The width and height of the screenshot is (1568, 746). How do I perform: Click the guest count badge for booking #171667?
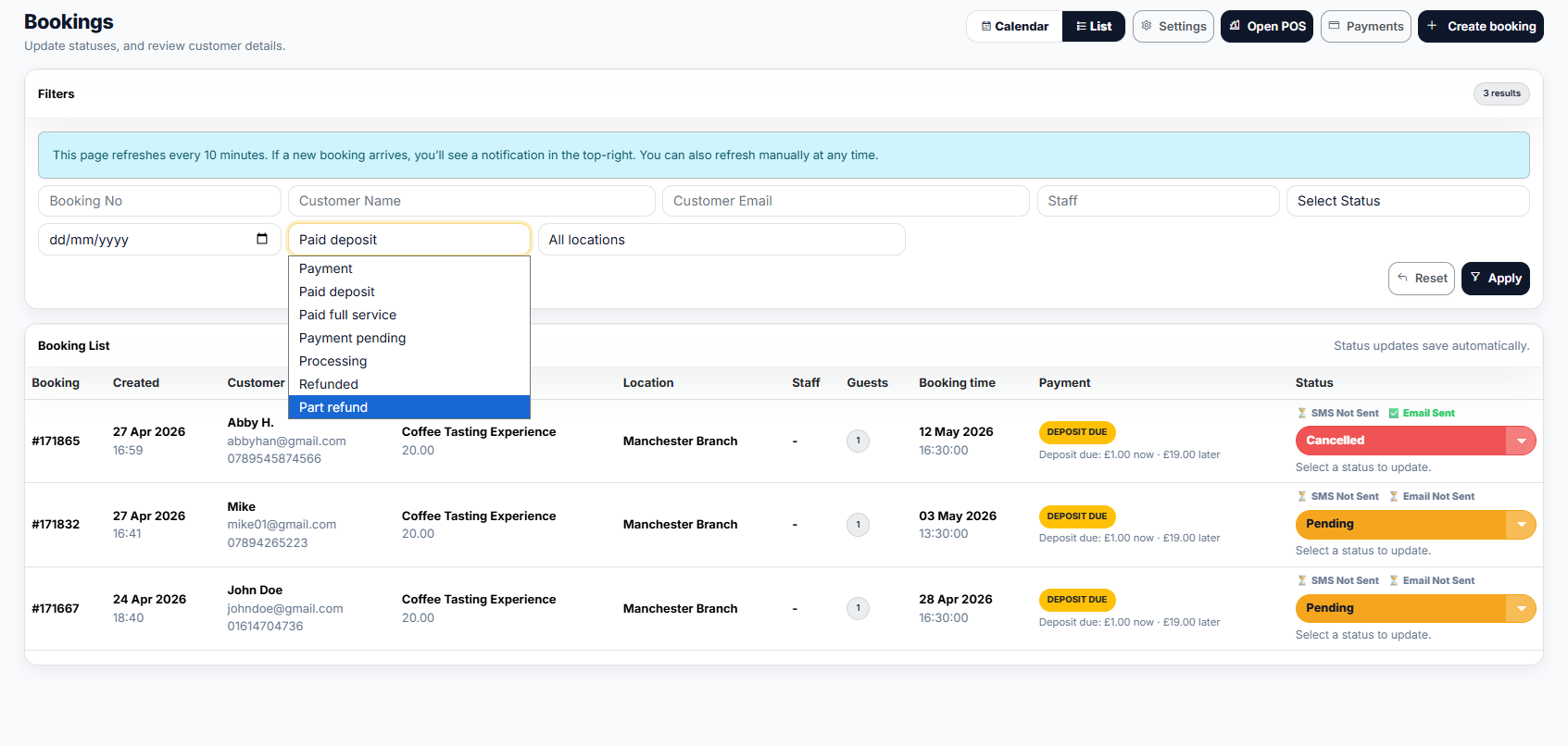[858, 608]
